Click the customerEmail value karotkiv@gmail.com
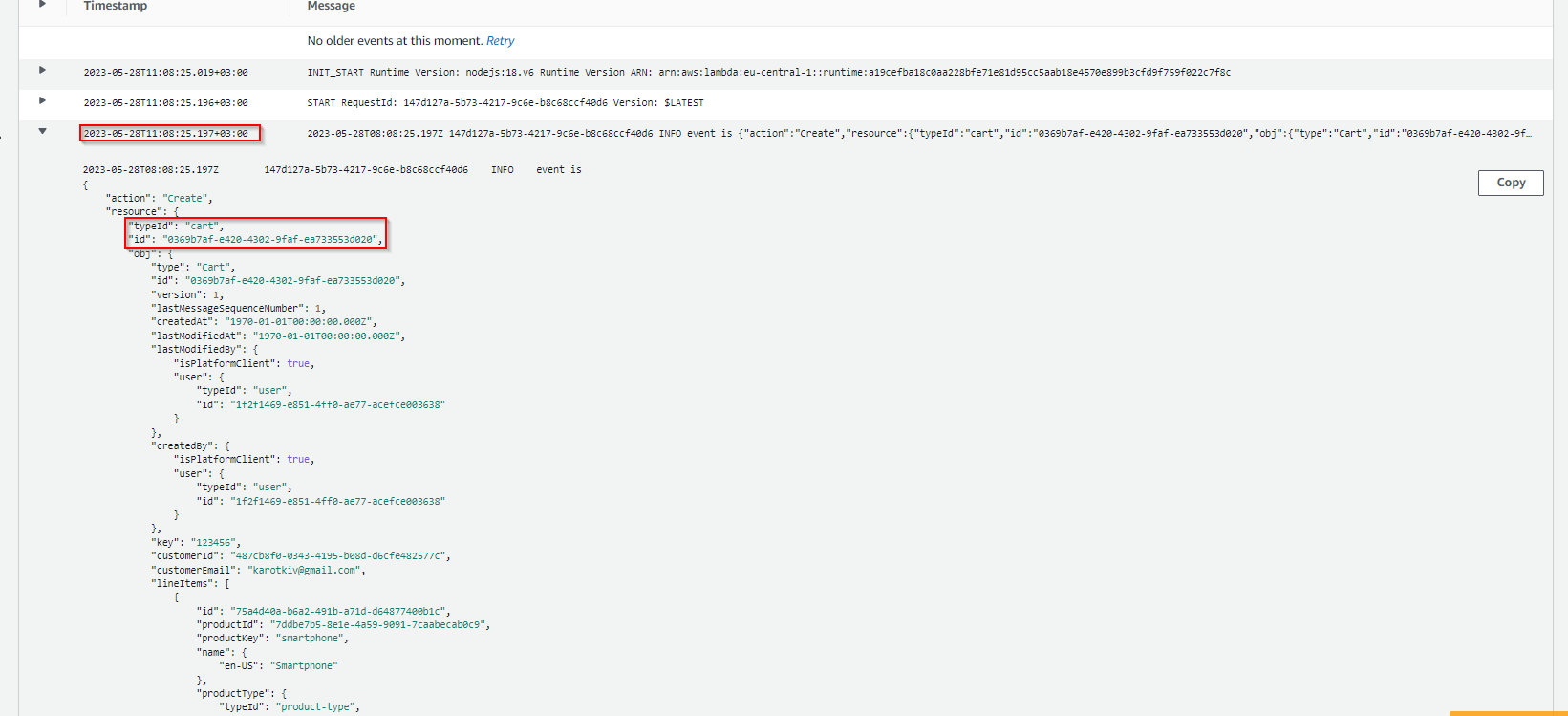The image size is (1568, 716). (x=304, y=571)
